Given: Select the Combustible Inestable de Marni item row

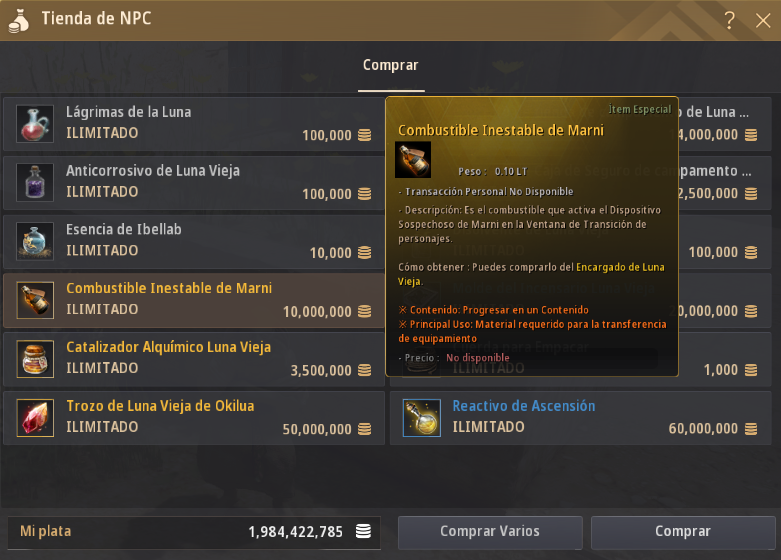Looking at the screenshot, I should tap(194, 300).
